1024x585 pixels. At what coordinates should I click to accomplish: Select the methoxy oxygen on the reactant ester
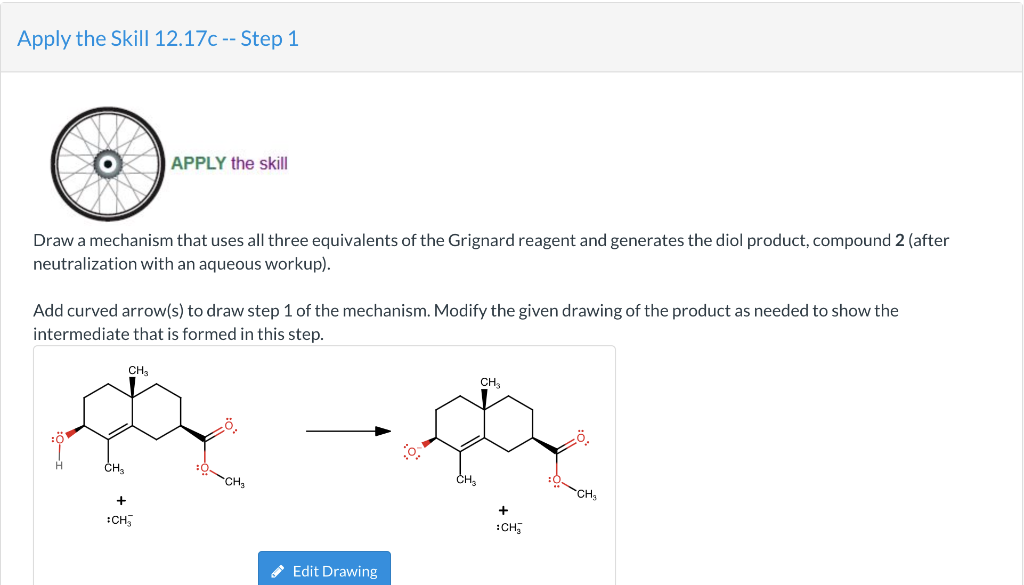(x=204, y=468)
